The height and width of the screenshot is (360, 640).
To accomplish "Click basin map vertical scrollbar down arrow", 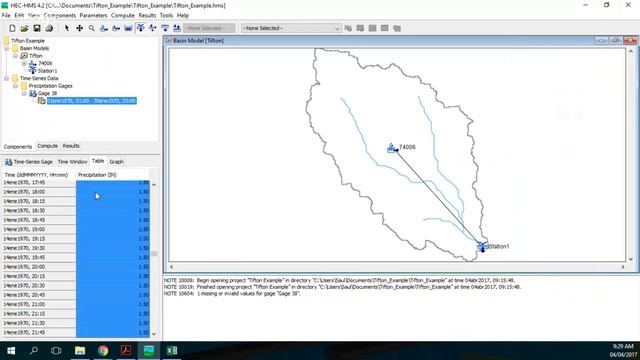I will (x=631, y=259).
